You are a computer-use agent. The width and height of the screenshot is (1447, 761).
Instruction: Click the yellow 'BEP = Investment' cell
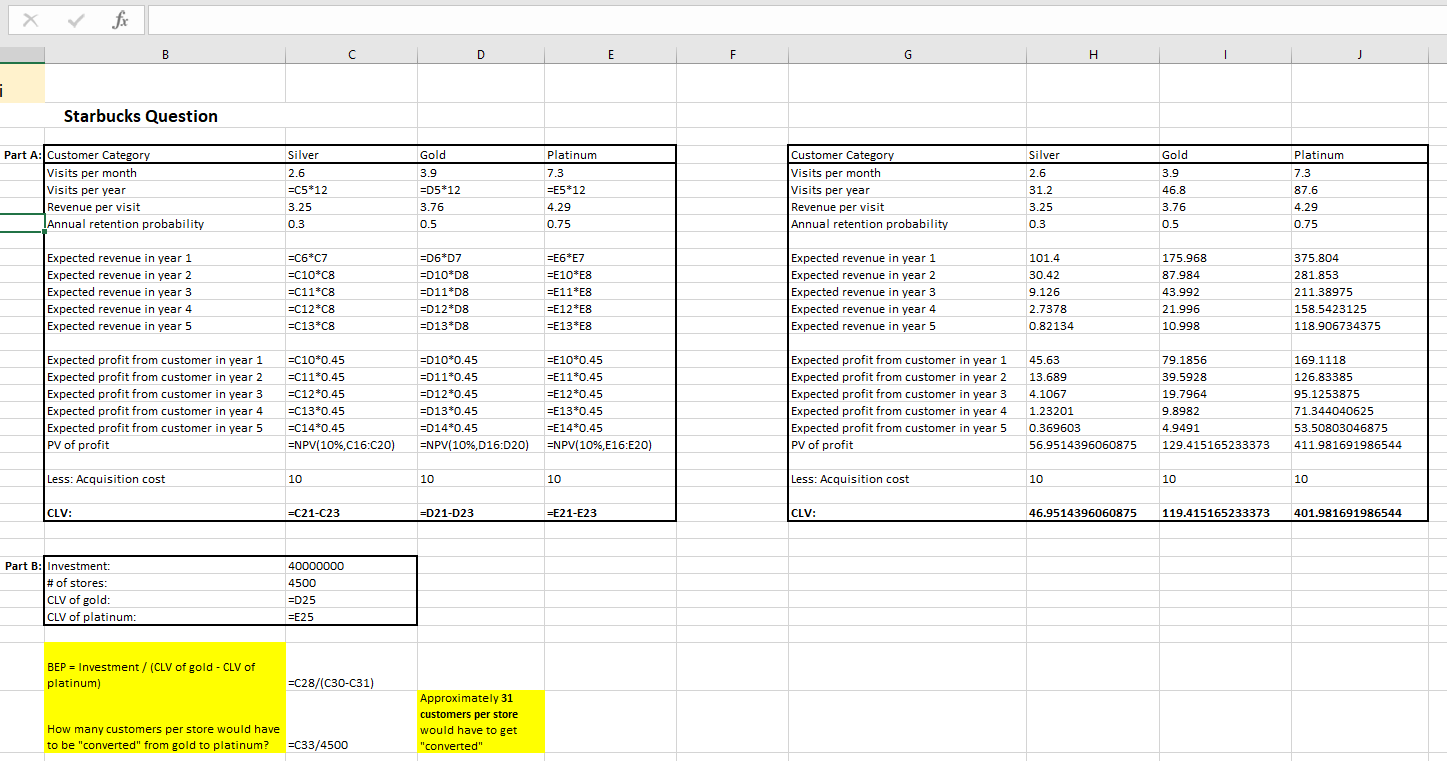(x=165, y=667)
